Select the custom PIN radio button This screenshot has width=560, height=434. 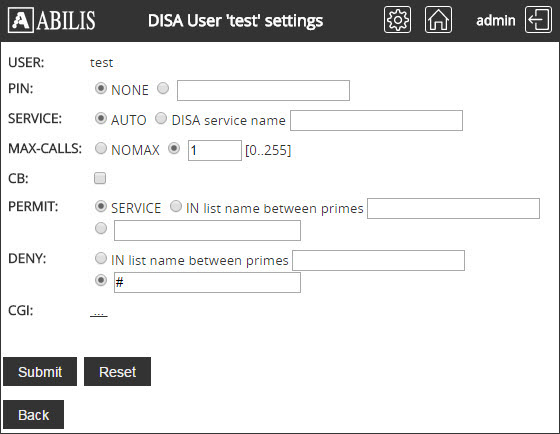pos(163,88)
